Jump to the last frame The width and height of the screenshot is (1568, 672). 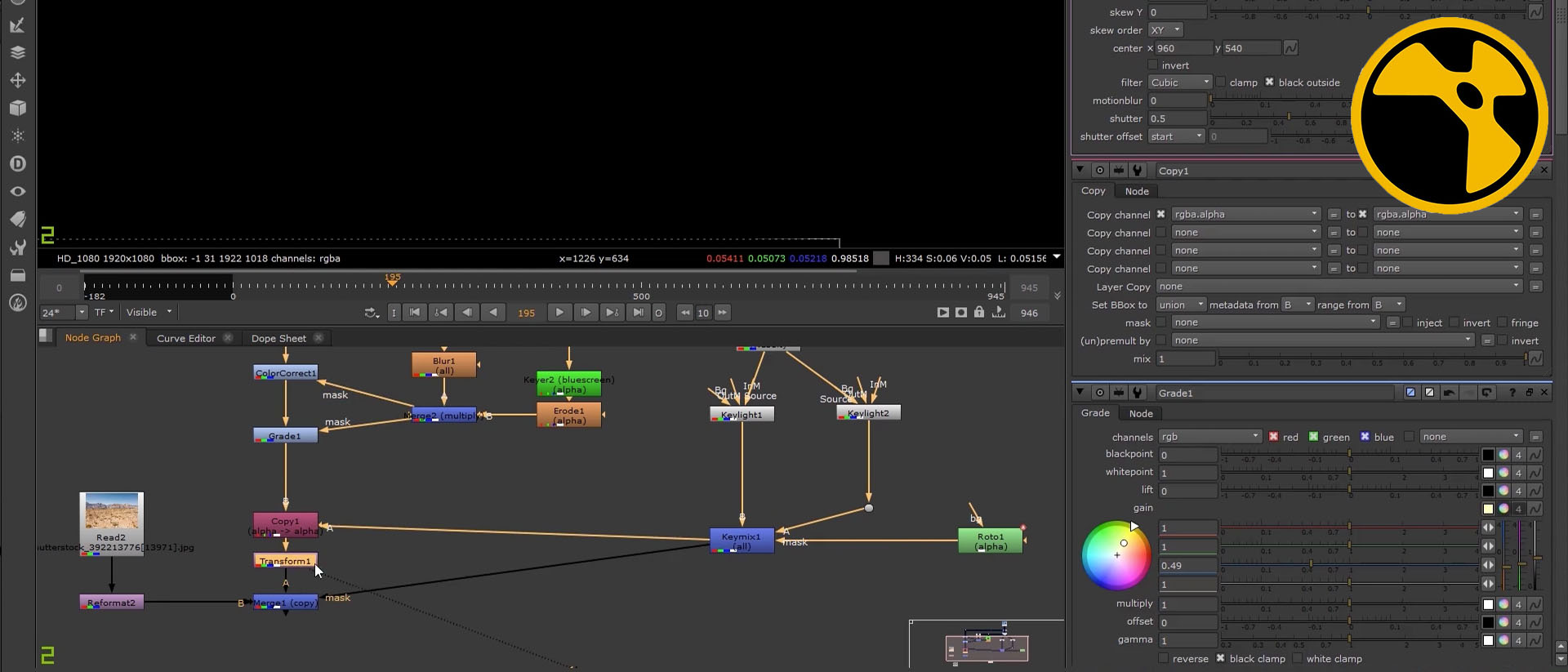click(x=639, y=312)
